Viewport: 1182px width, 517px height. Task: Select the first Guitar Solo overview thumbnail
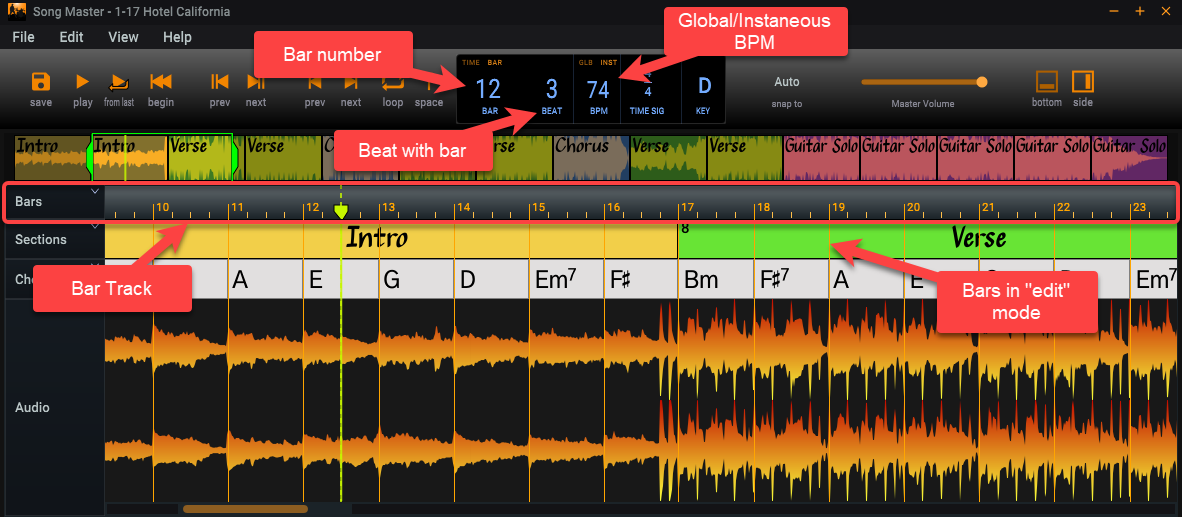tap(821, 157)
